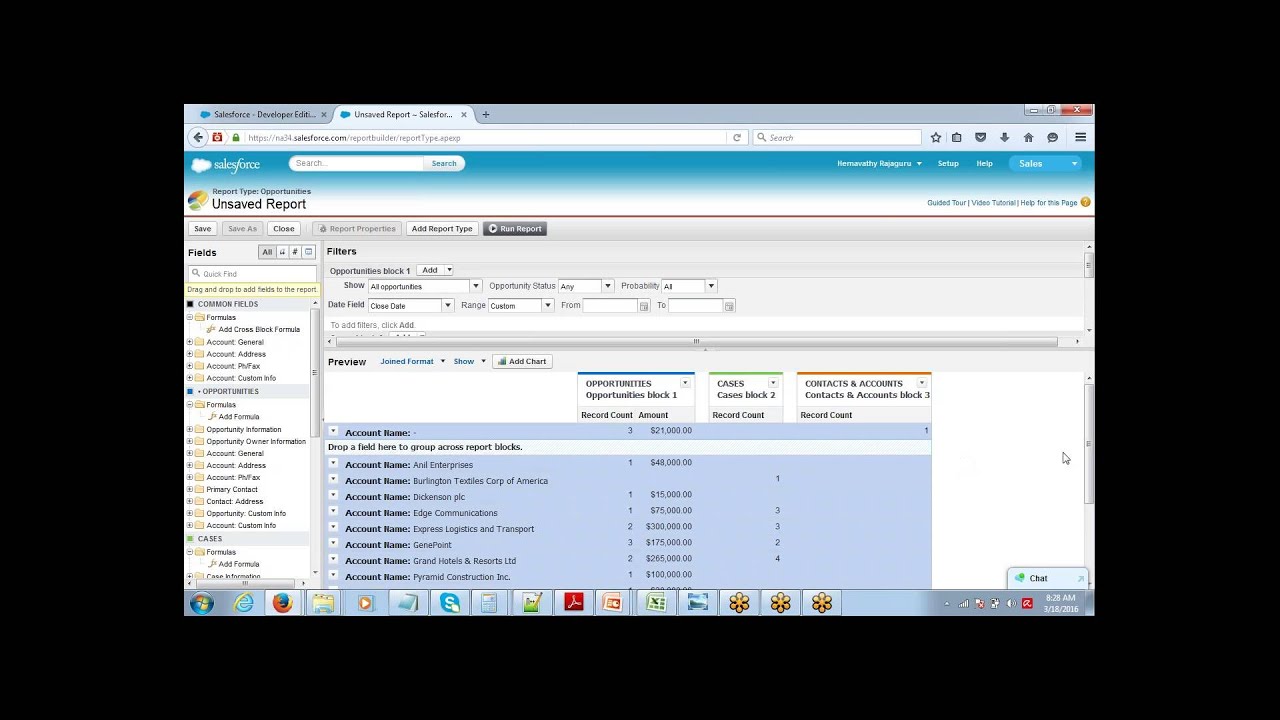
Task: Go to the browser home page icon
Action: (x=1028, y=138)
